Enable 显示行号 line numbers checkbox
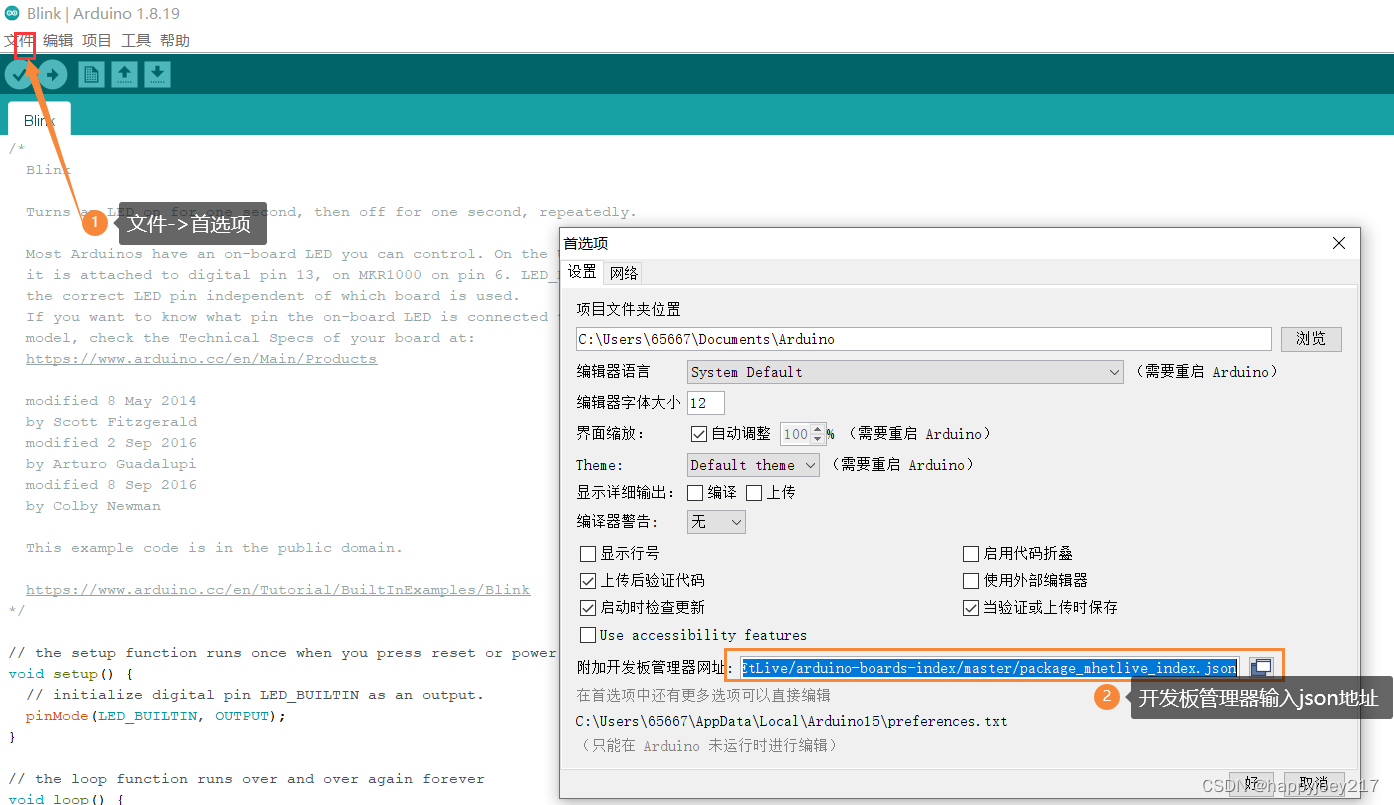Screen dimensions: 1394x805 (588, 553)
